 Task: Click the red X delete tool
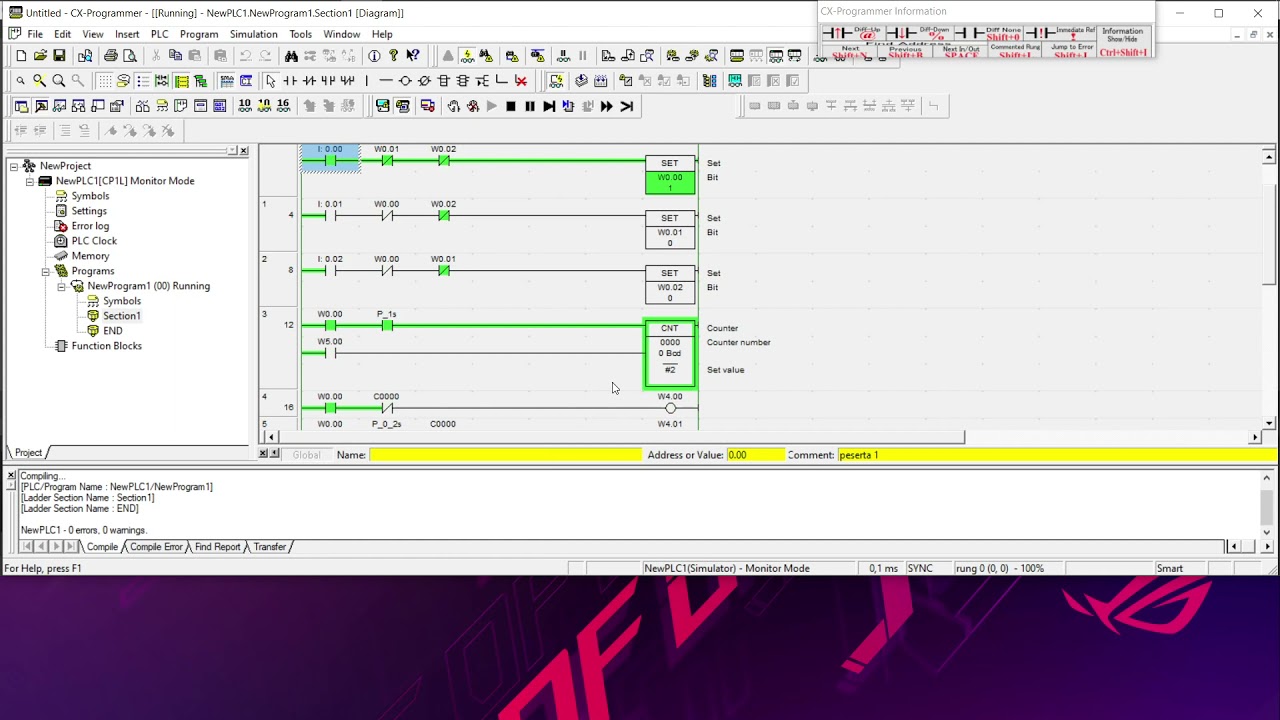click(521, 81)
